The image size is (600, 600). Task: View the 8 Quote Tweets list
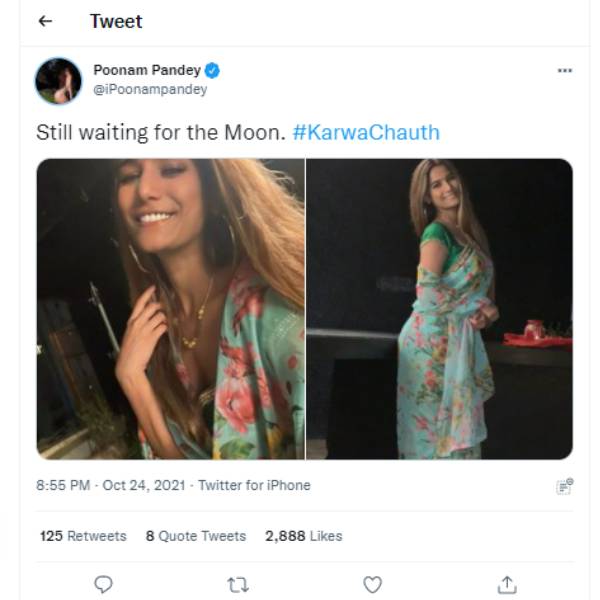195,536
